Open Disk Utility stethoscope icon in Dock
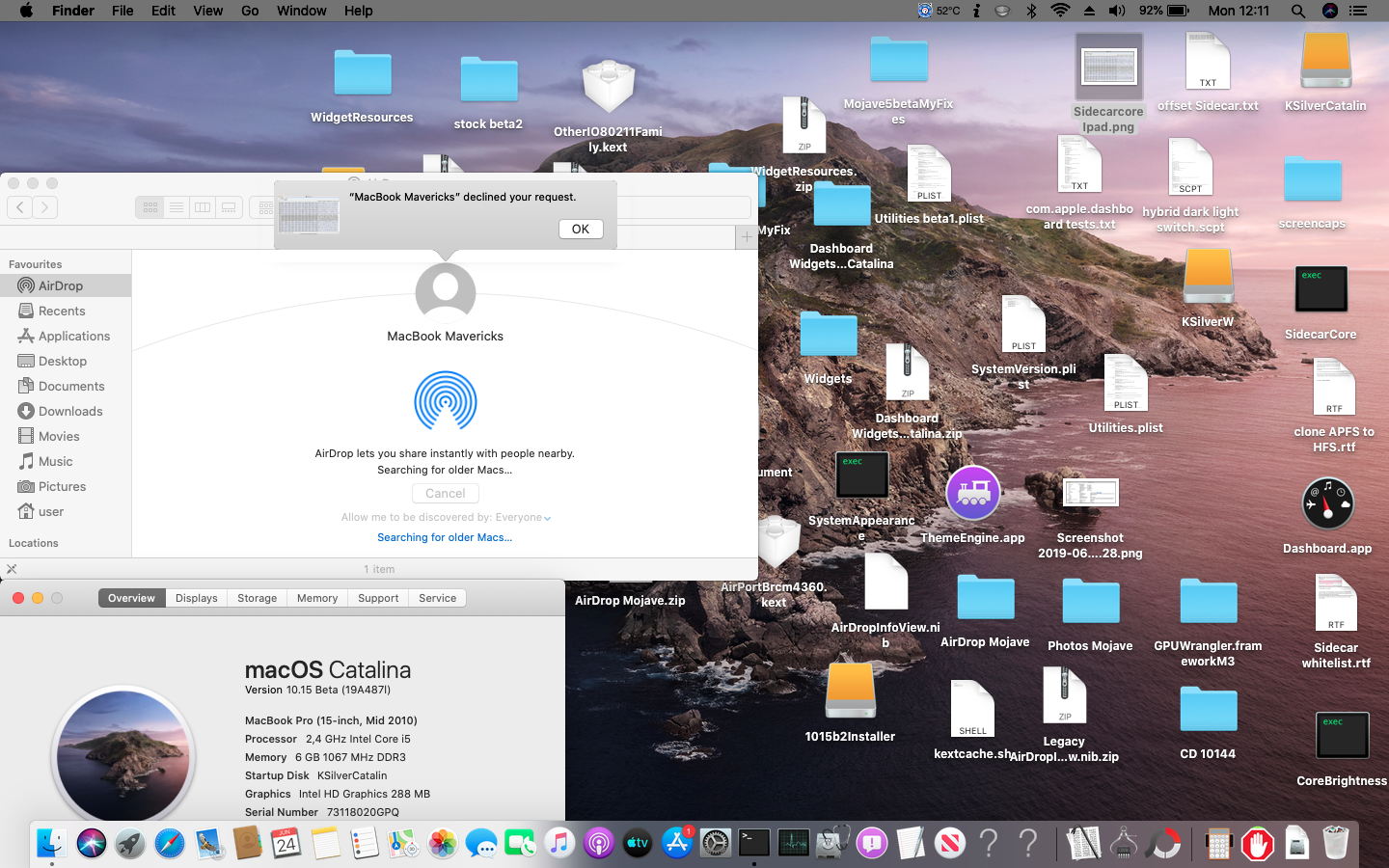The image size is (1389, 868). pos(832,843)
